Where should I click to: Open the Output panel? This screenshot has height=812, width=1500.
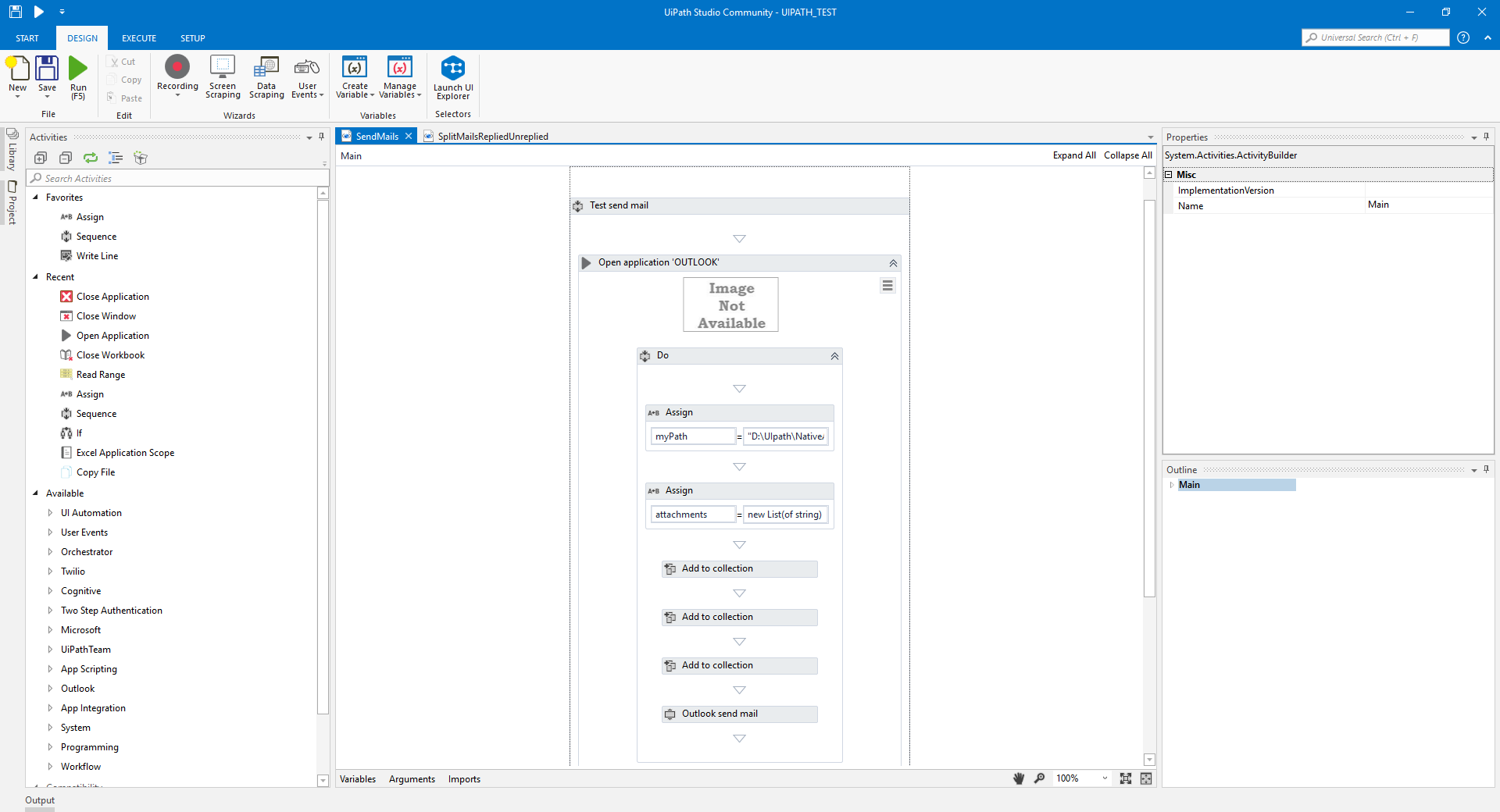(x=40, y=800)
